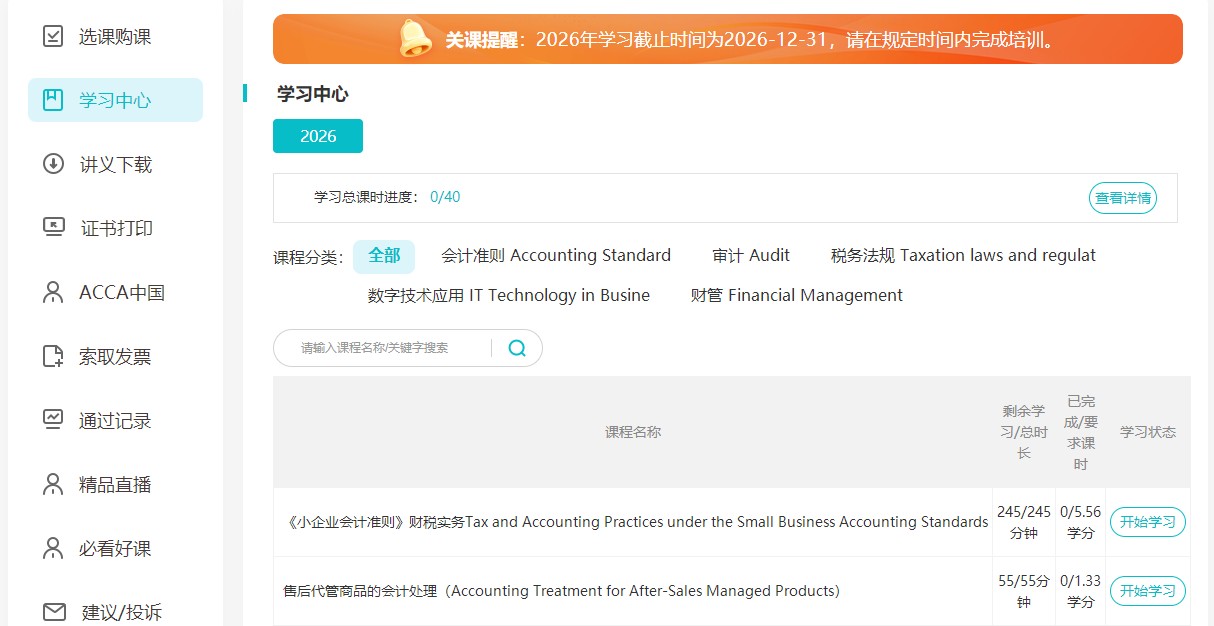Select the 全部 category filter
The height and width of the screenshot is (626, 1214).
click(384, 256)
